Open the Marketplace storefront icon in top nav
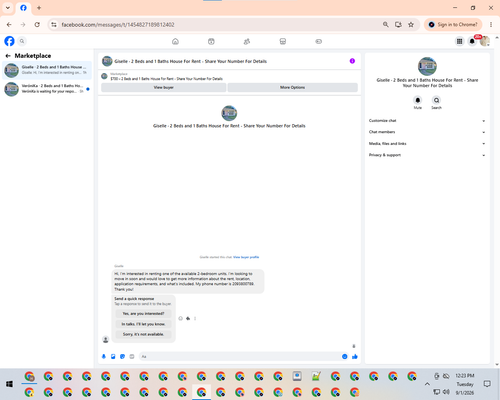The height and width of the screenshot is (400, 500). [283, 41]
